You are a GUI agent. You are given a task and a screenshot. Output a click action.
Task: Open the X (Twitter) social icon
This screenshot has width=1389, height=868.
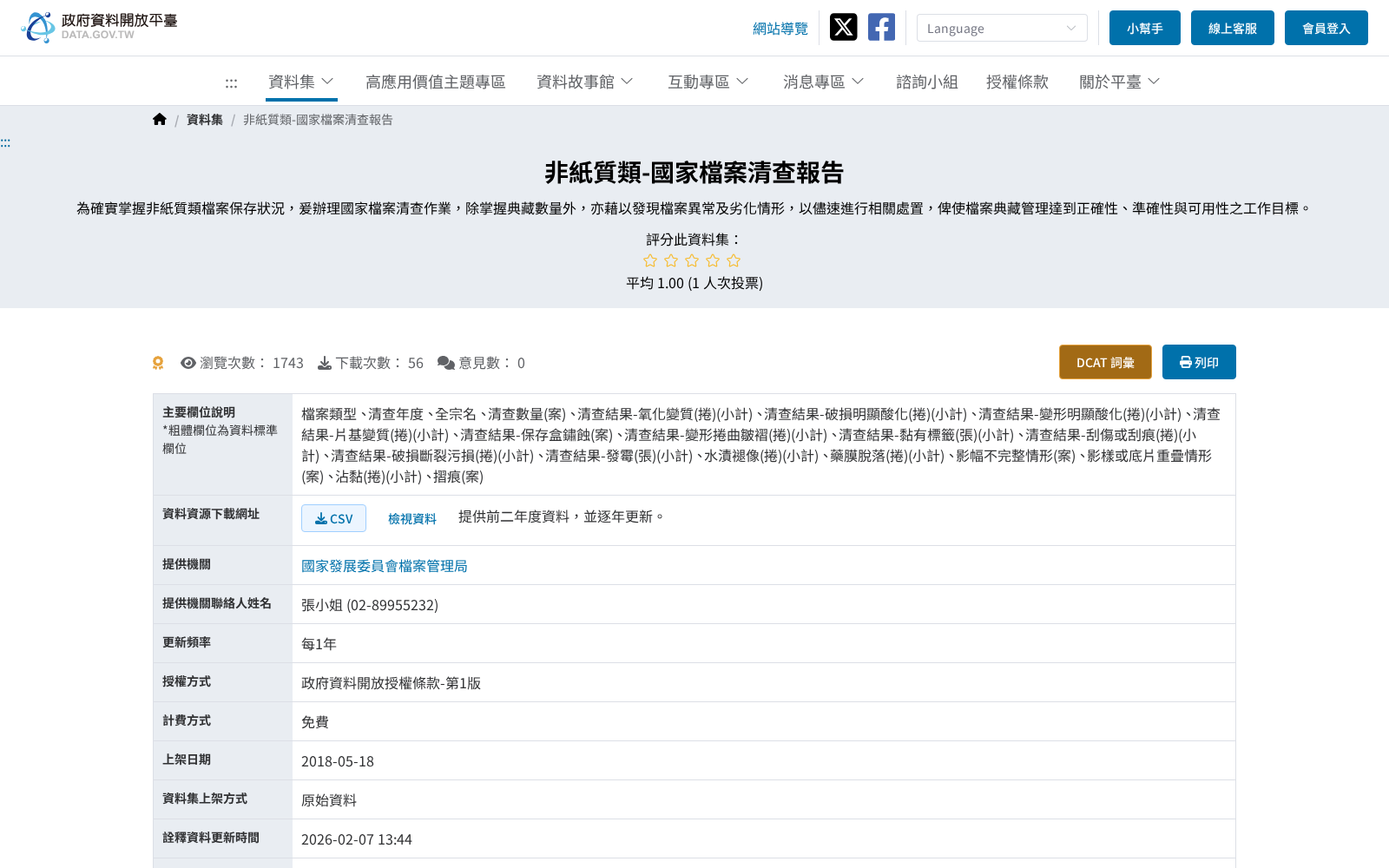click(x=843, y=28)
